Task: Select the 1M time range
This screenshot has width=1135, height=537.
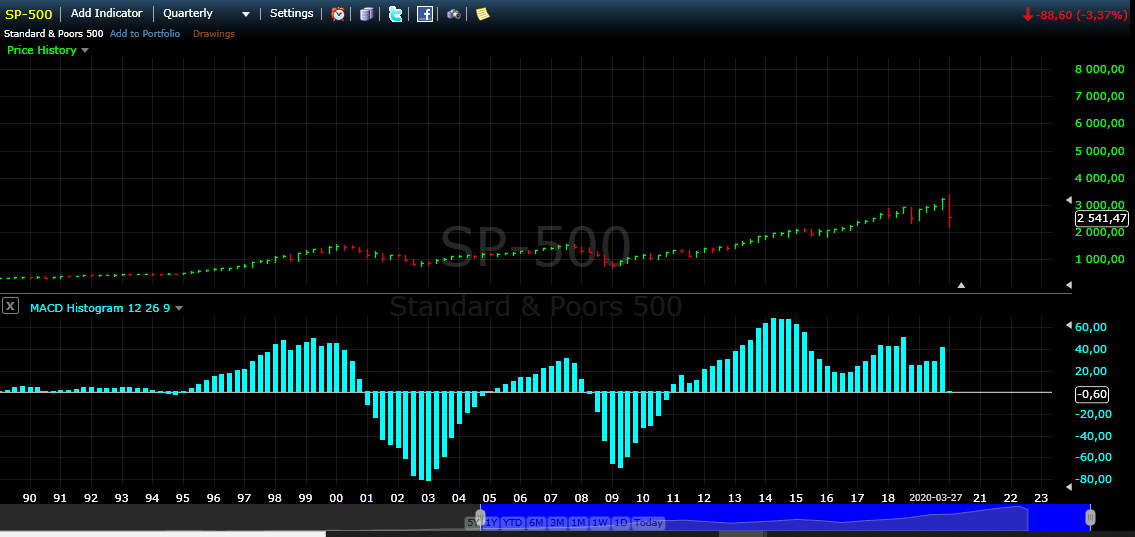Action: tap(578, 523)
